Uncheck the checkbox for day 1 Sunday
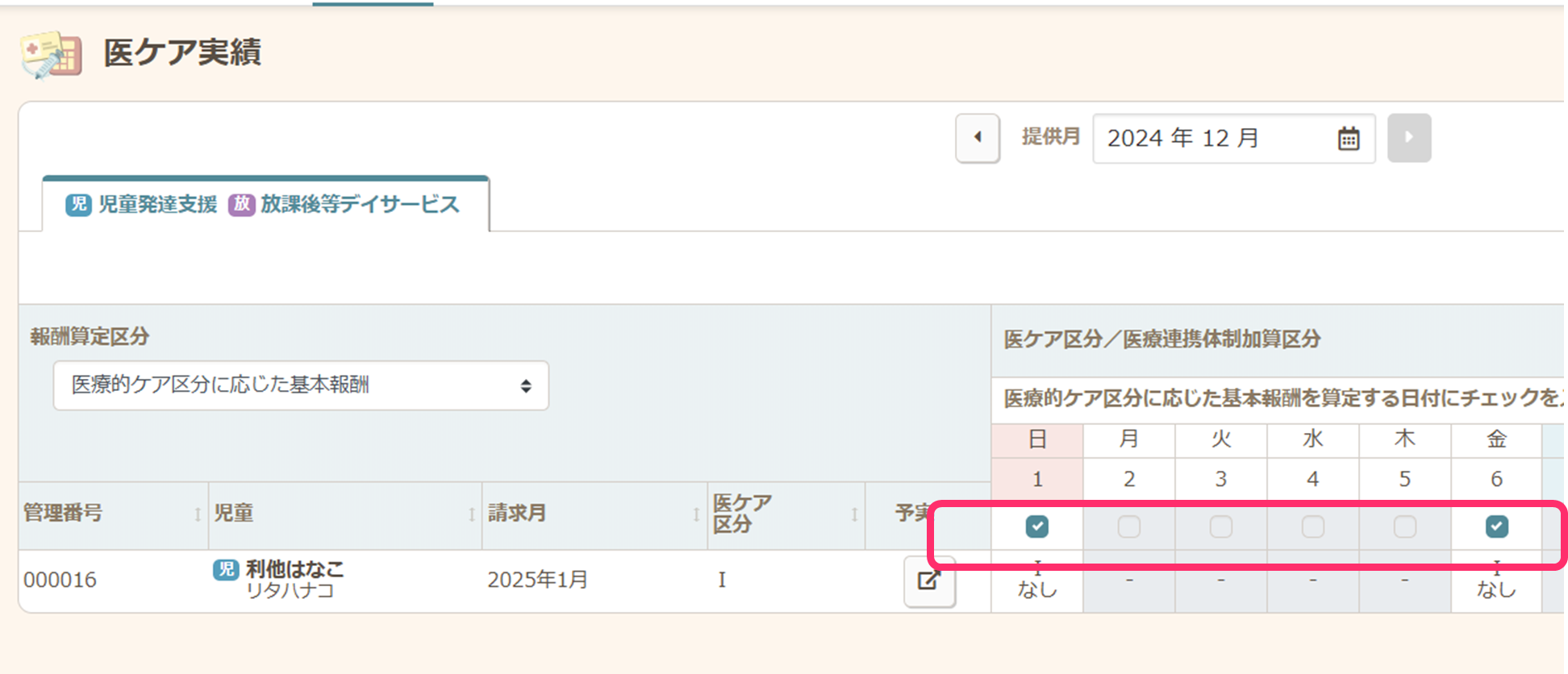1568x674 pixels. pos(1037,526)
